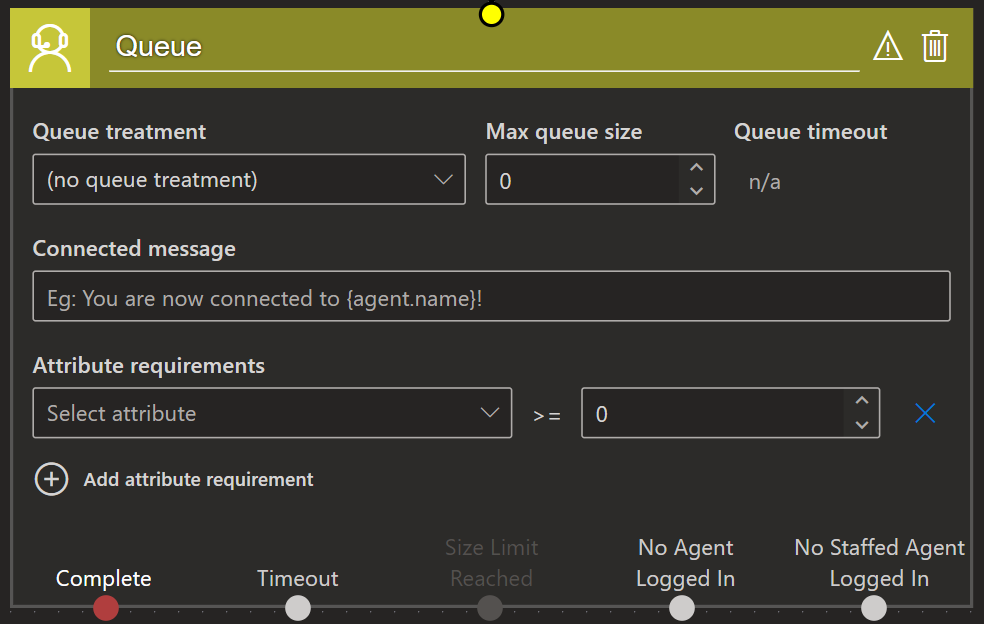
Task: Delete the Queue node with trash icon
Action: point(934,46)
